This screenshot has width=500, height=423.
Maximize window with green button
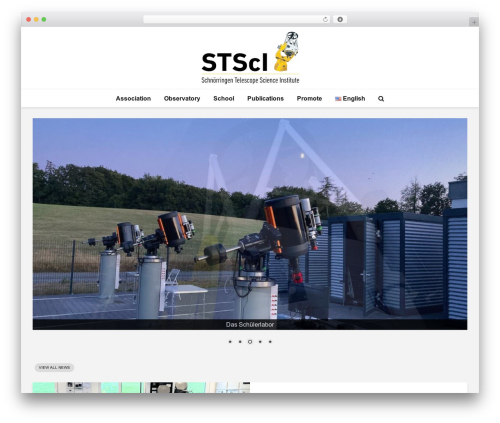tap(44, 20)
